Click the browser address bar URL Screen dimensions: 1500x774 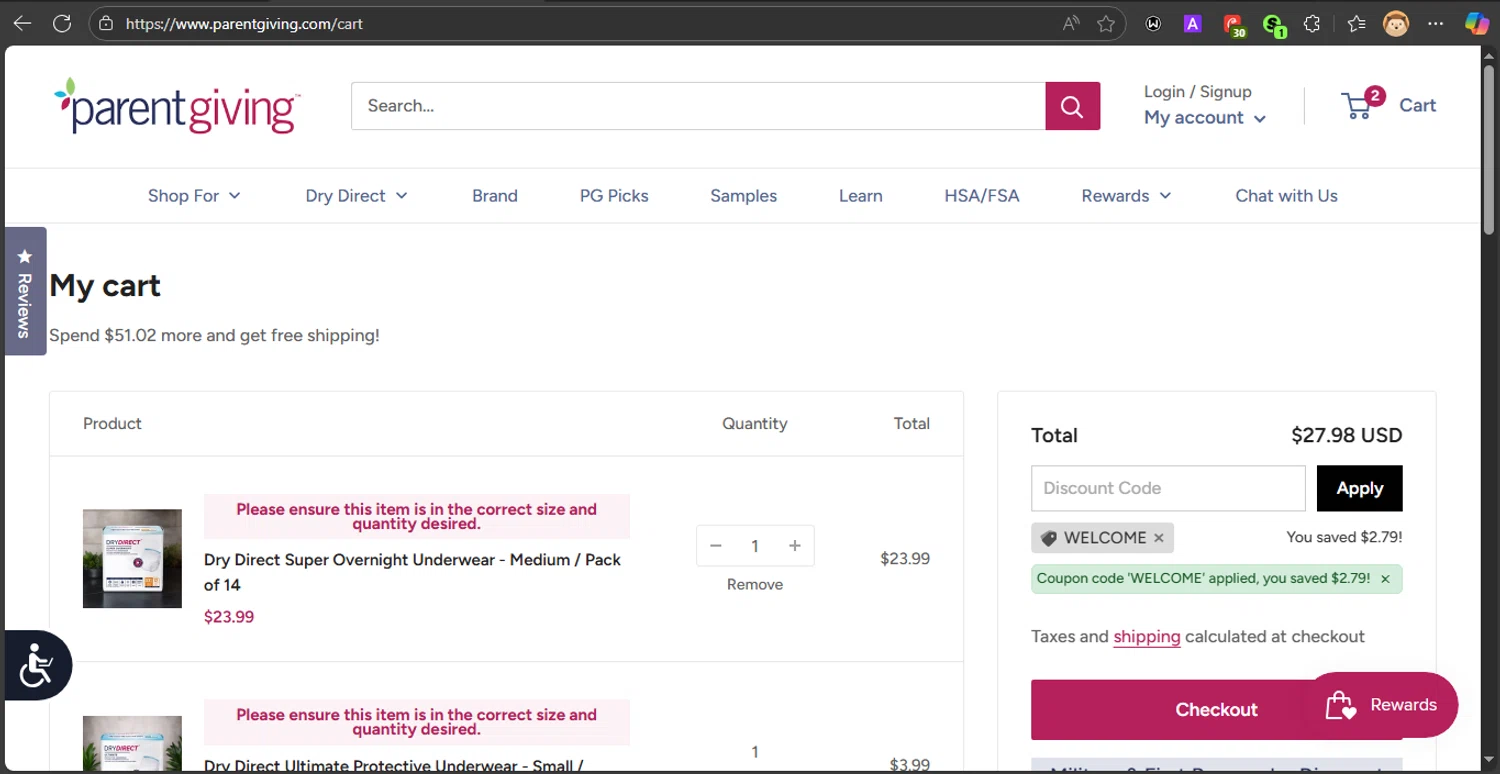[244, 23]
